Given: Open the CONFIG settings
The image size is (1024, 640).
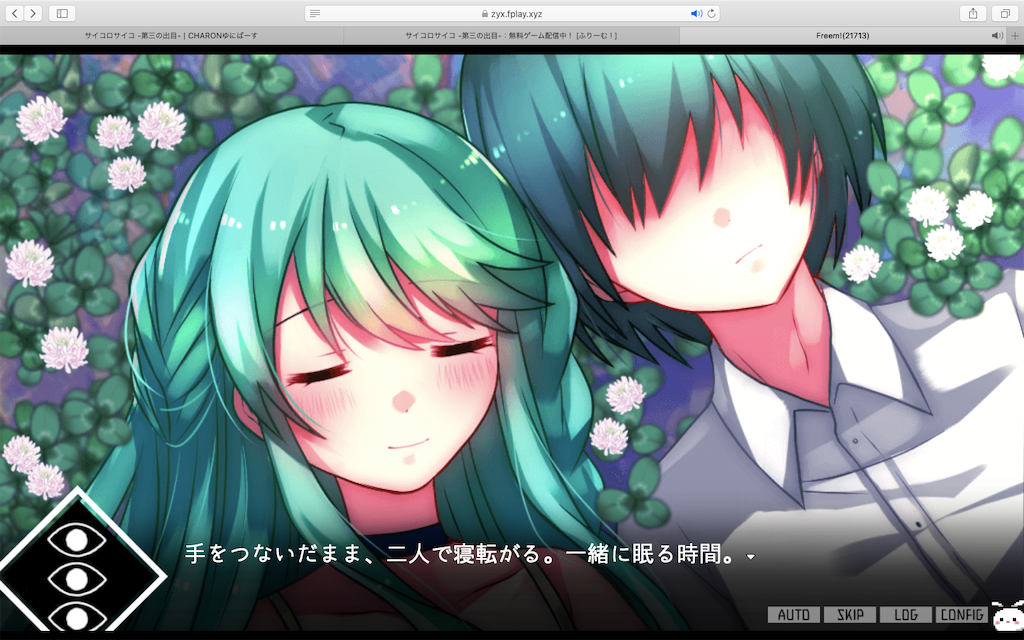Looking at the screenshot, I should (962, 615).
